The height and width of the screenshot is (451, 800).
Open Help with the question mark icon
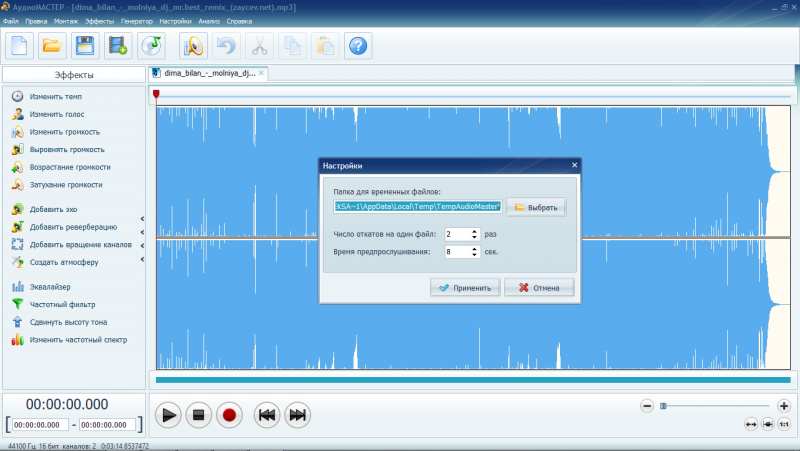click(x=358, y=45)
